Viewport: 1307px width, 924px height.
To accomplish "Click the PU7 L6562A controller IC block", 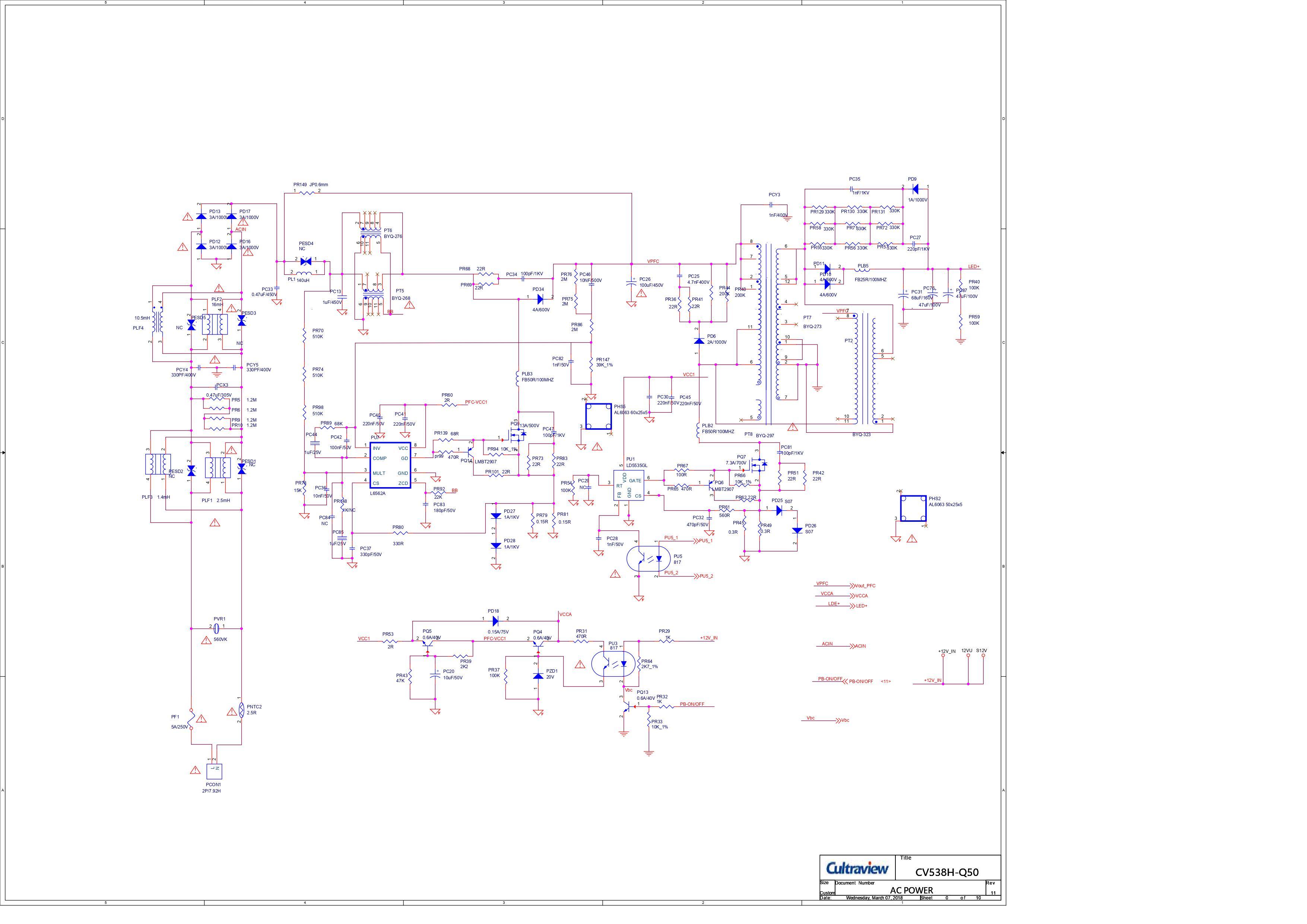I will [390, 466].
